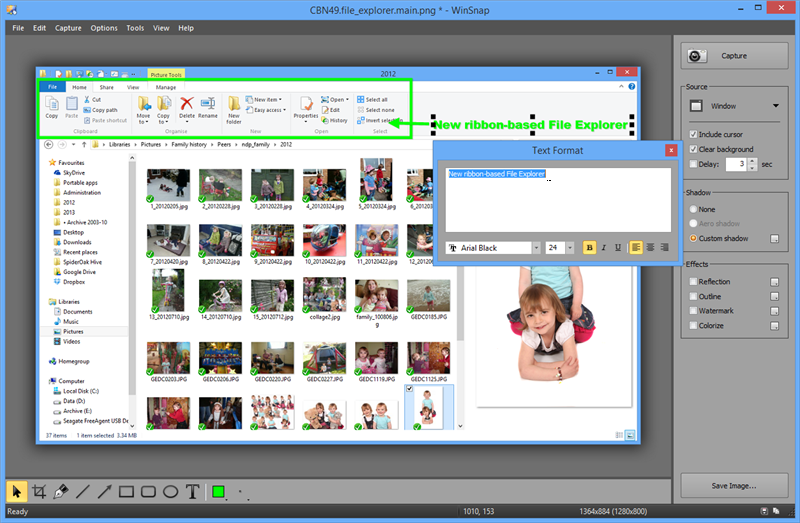The height and width of the screenshot is (523, 800).
Task: Enable the Reflection effect checkbox
Action: (692, 282)
